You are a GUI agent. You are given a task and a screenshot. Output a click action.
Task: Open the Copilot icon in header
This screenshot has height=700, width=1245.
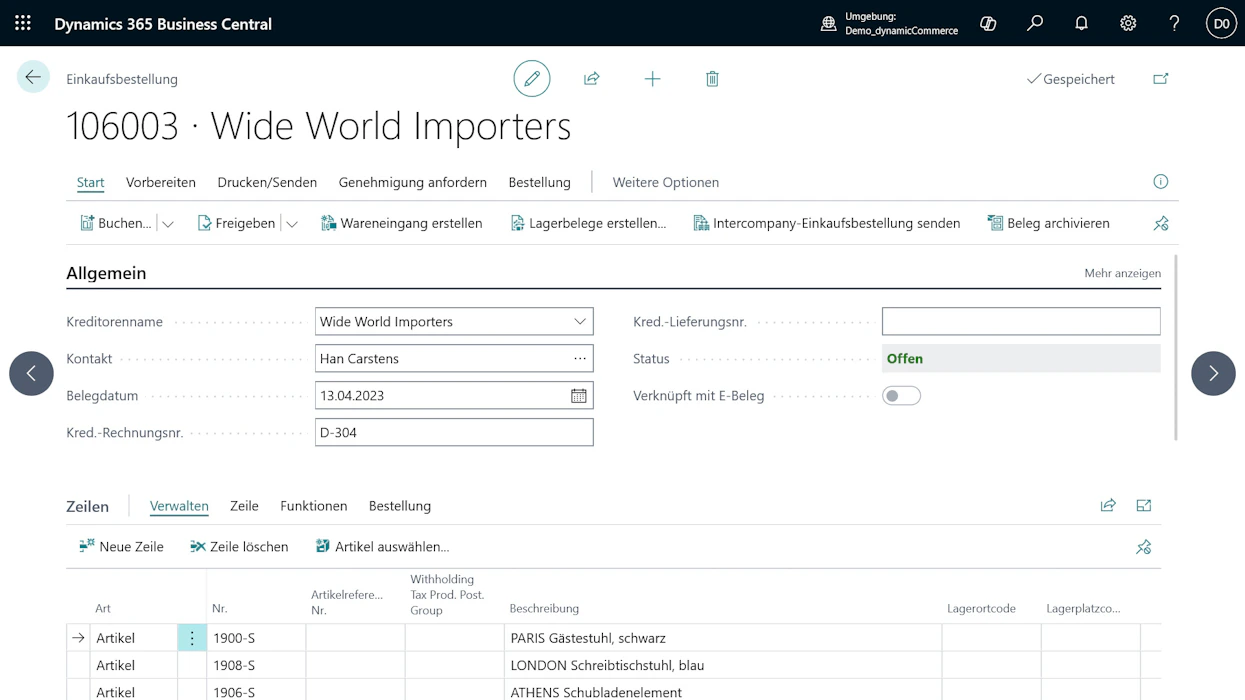tap(988, 23)
